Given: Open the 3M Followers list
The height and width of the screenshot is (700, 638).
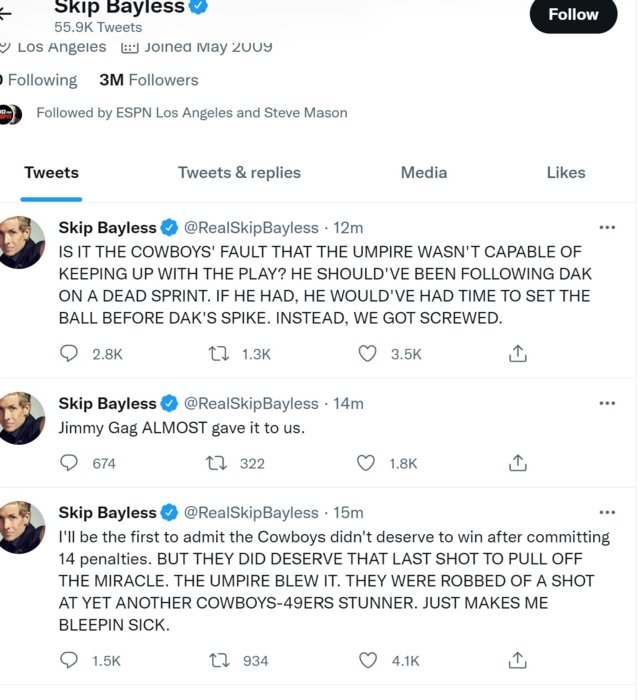Looking at the screenshot, I should coord(148,80).
